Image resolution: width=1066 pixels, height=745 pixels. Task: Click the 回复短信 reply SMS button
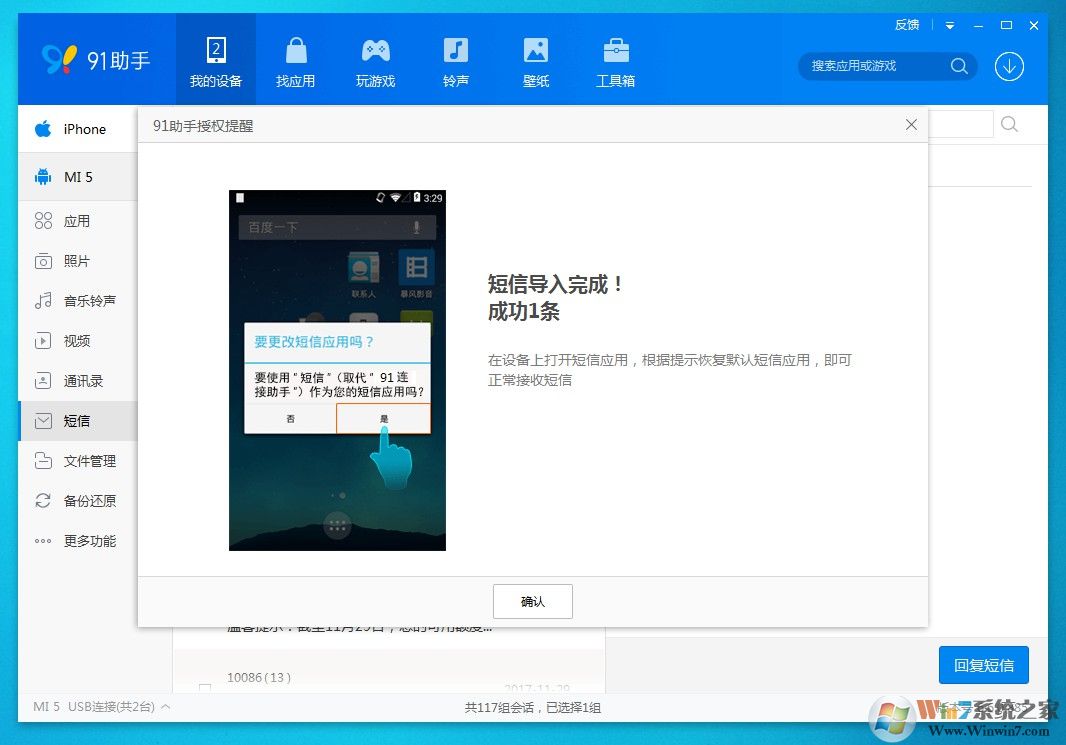point(983,664)
